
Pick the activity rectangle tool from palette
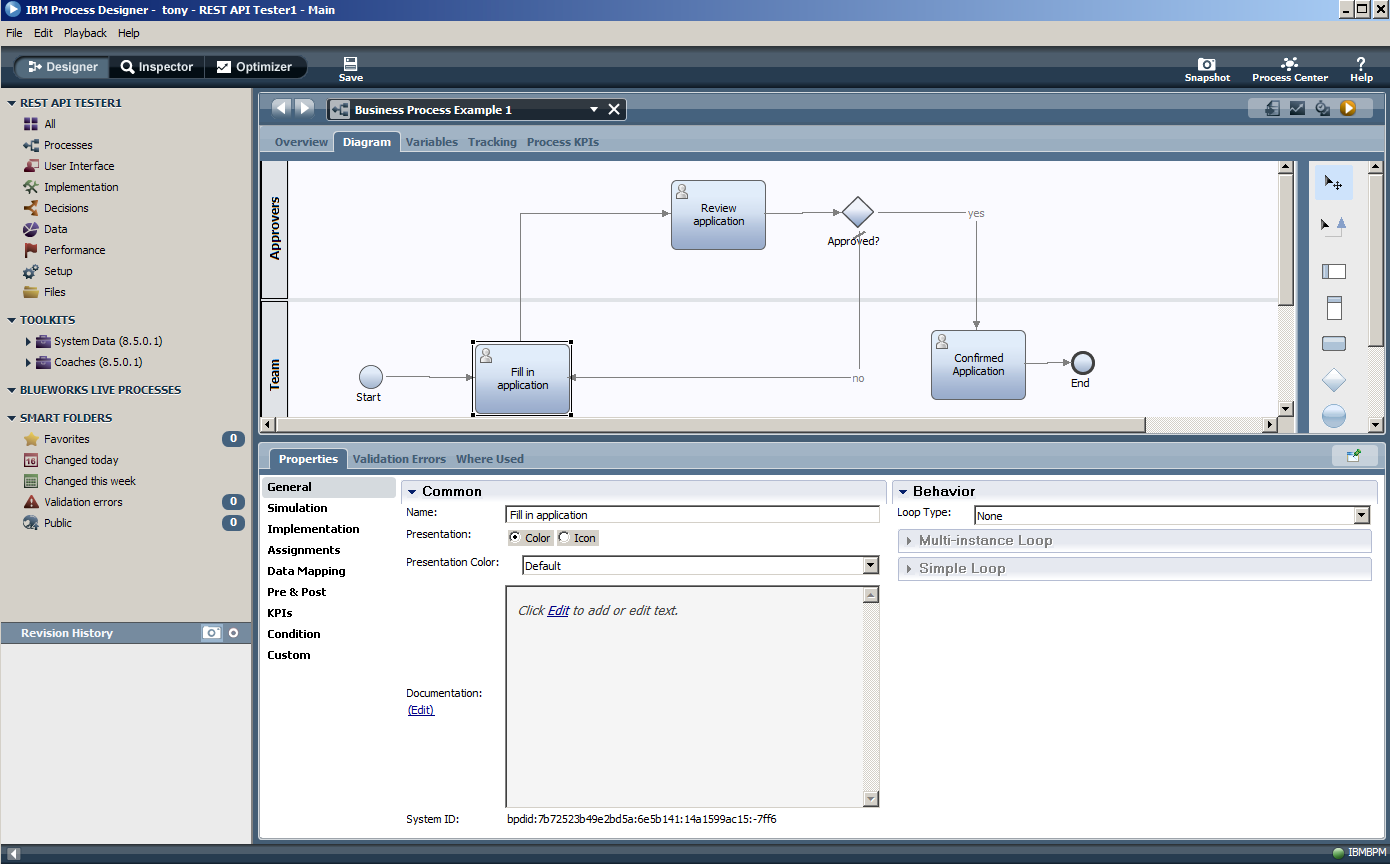click(x=1334, y=344)
